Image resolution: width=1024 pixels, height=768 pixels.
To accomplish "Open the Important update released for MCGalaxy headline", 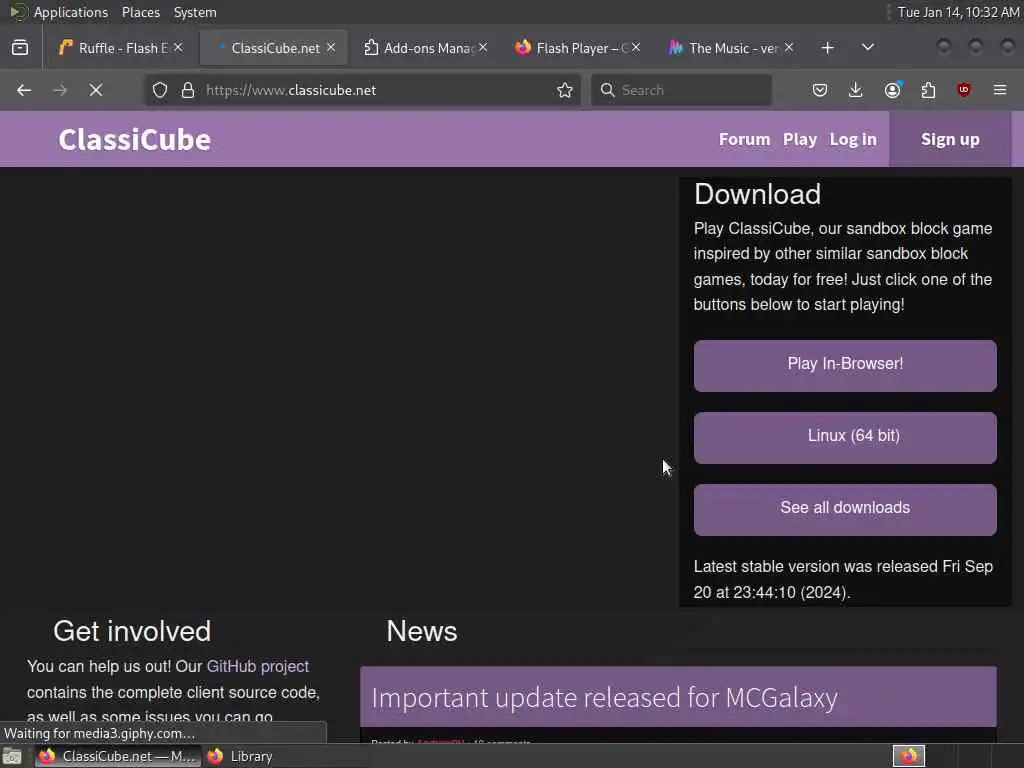I will tap(604, 697).
